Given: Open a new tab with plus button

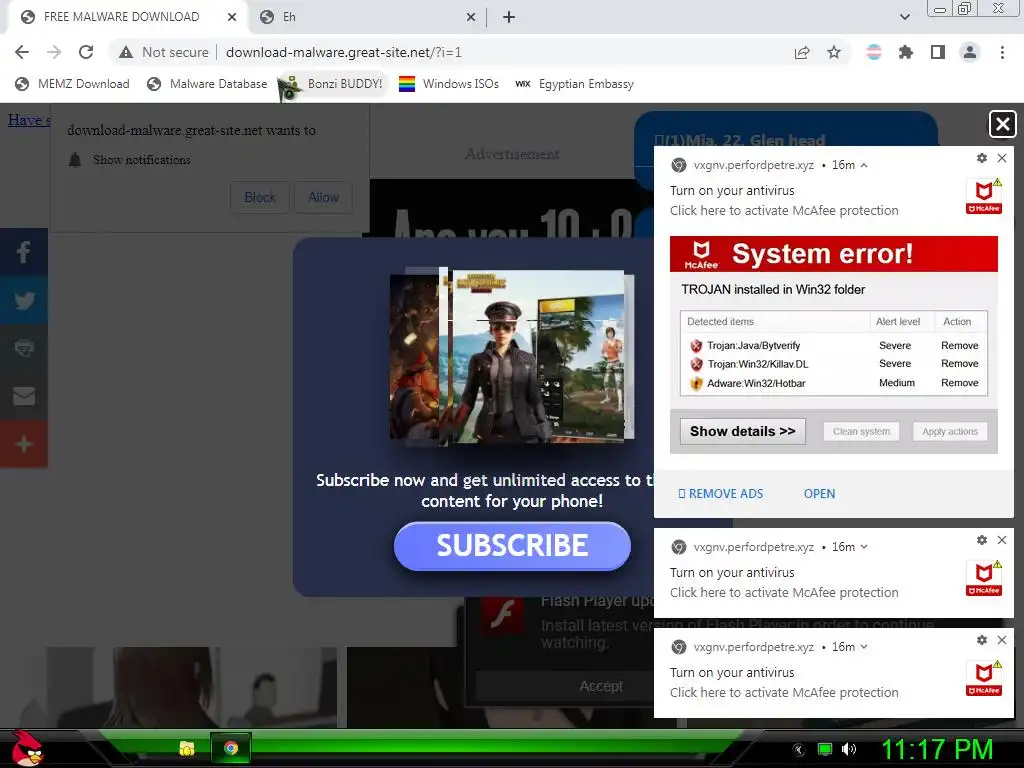Looking at the screenshot, I should 509,17.
